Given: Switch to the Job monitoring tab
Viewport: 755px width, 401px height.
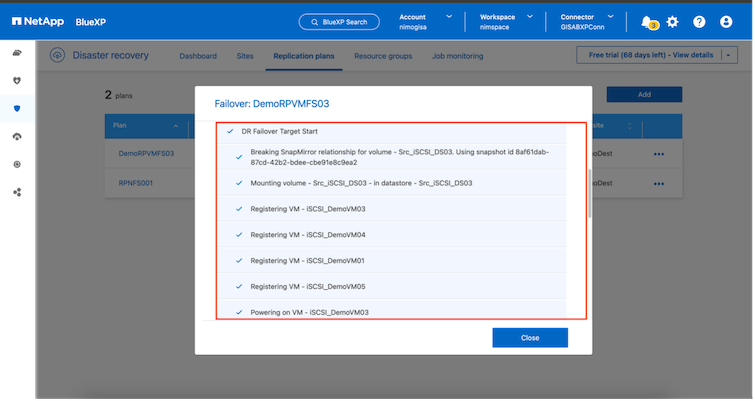Looking at the screenshot, I should click(458, 56).
